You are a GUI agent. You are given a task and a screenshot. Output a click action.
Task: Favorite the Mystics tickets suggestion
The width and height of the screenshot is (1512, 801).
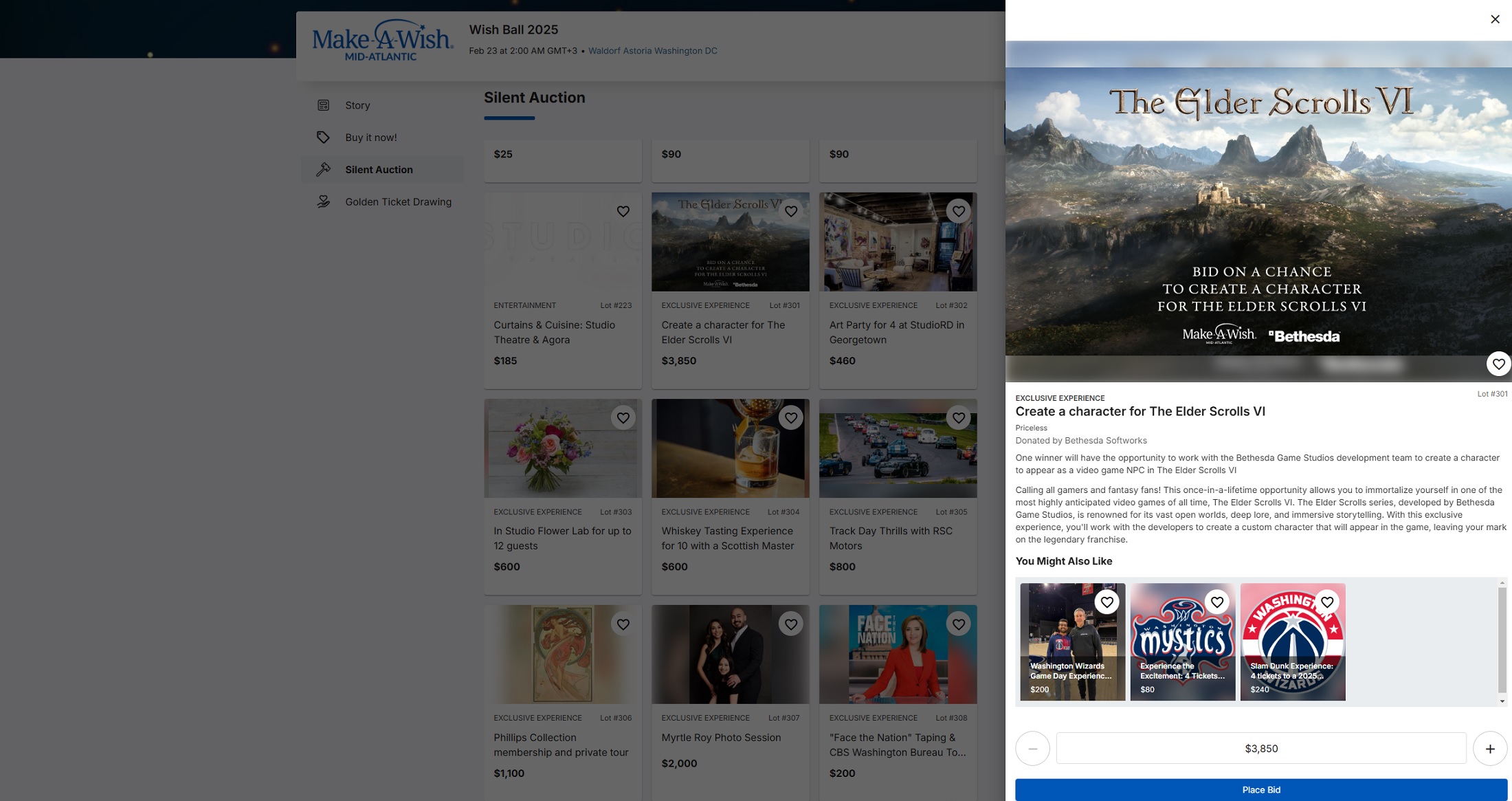[x=1216, y=602]
